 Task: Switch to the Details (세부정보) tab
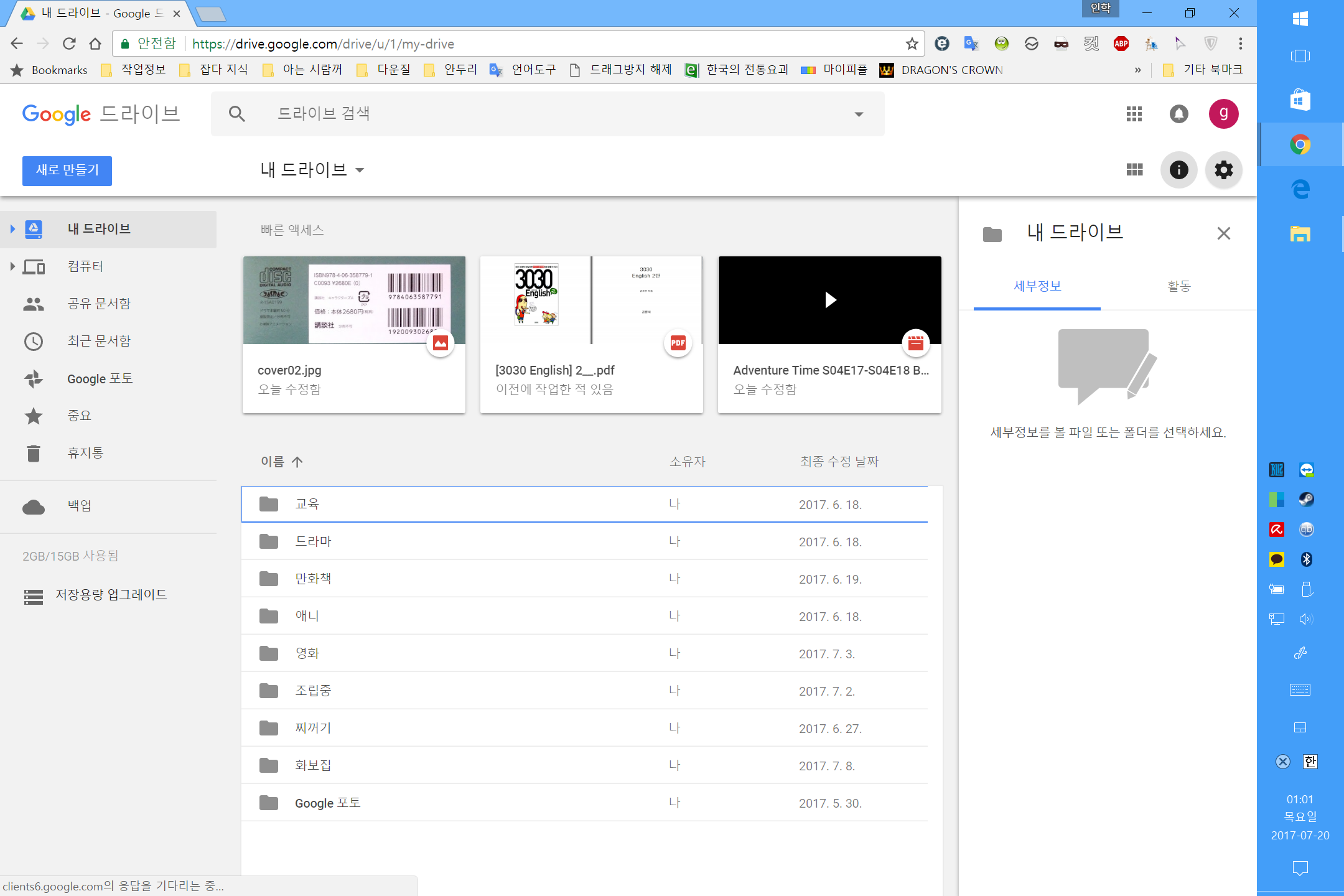coord(1037,286)
